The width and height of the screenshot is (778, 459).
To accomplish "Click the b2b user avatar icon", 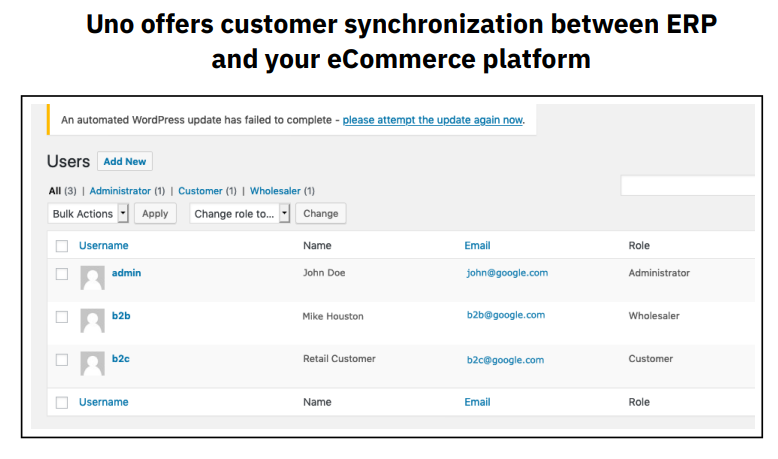I will [92, 320].
